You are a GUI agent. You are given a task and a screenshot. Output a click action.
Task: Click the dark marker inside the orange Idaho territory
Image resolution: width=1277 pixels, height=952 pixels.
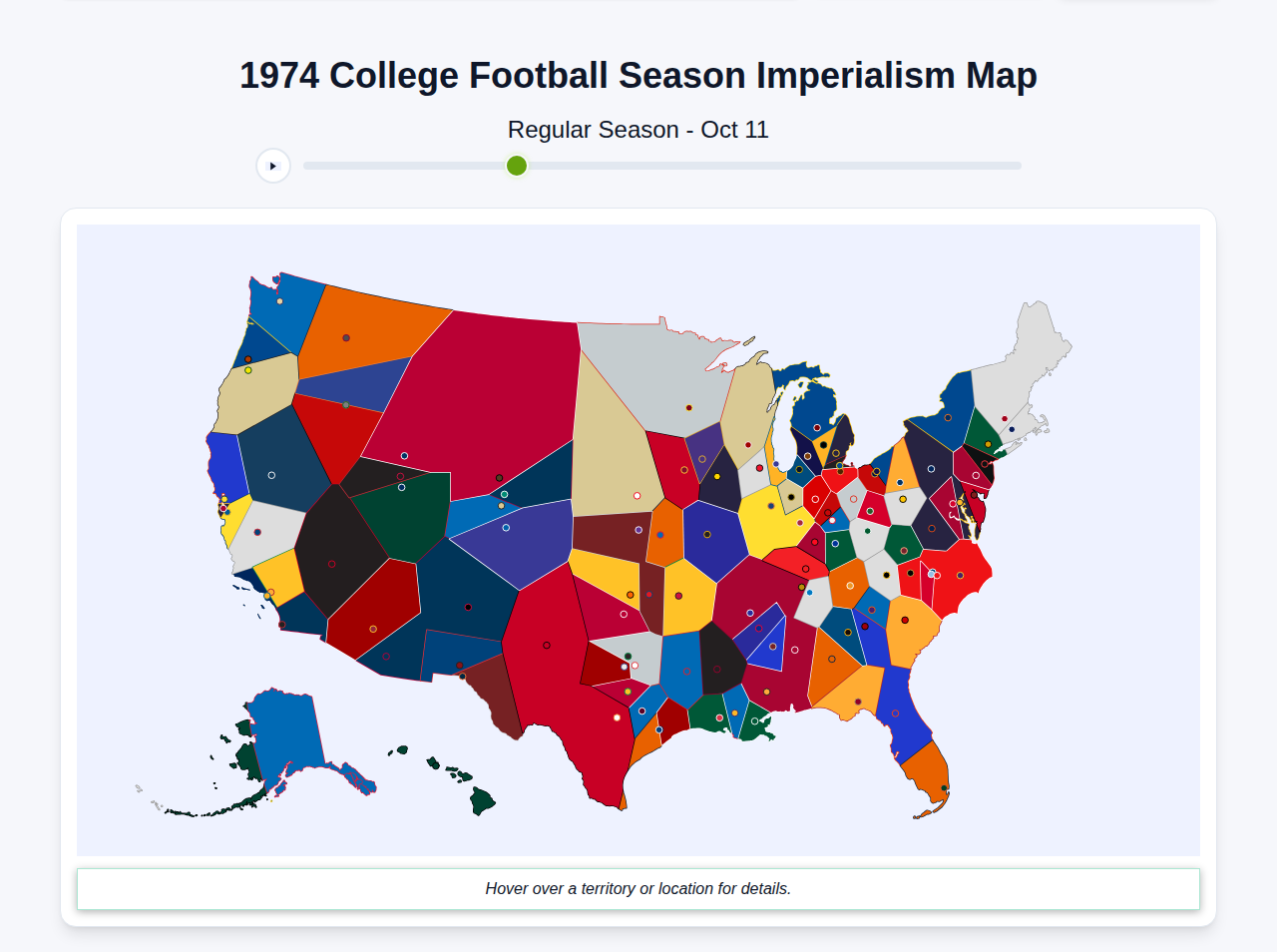tap(346, 337)
